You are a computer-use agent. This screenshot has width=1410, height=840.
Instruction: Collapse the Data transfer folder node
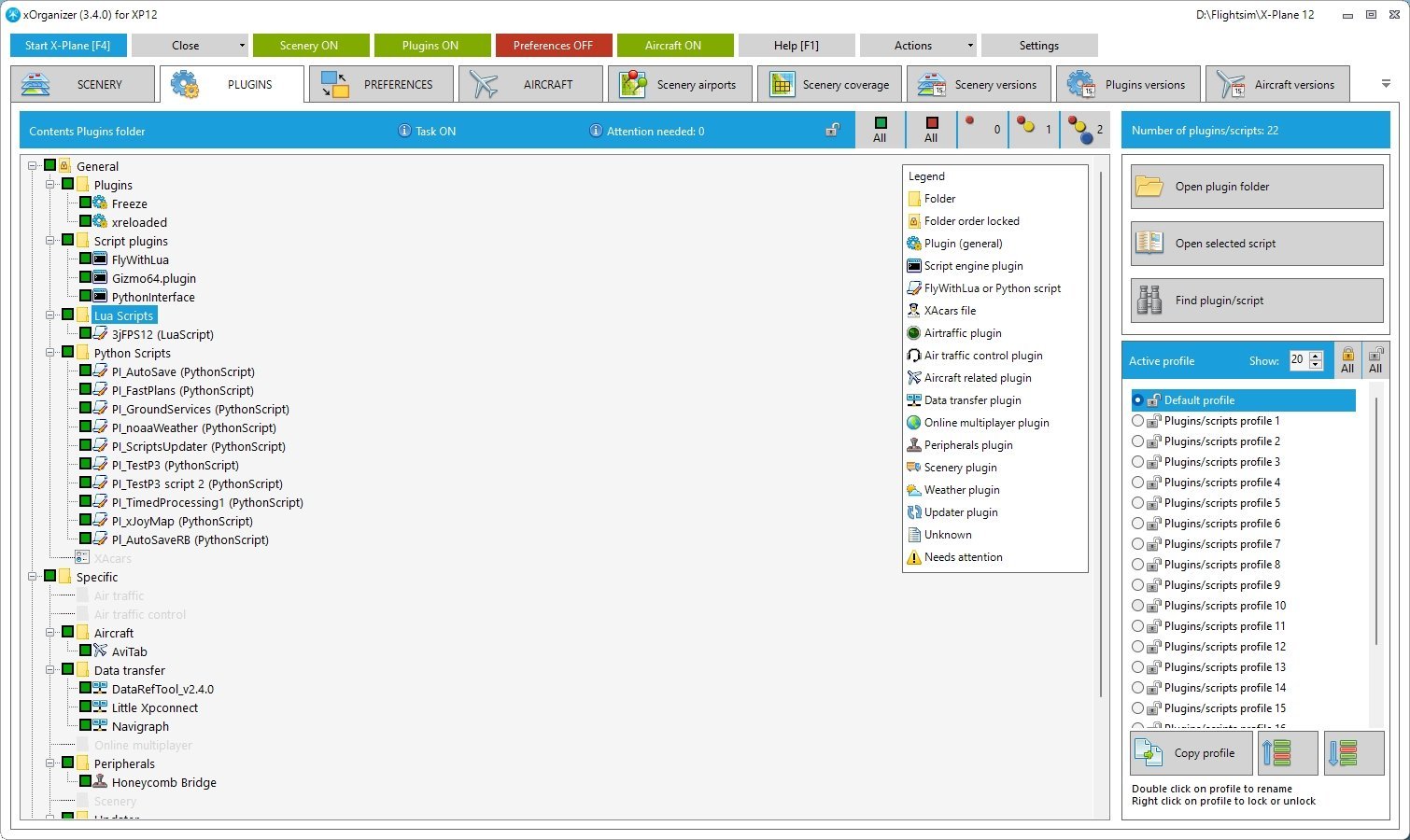coord(50,670)
